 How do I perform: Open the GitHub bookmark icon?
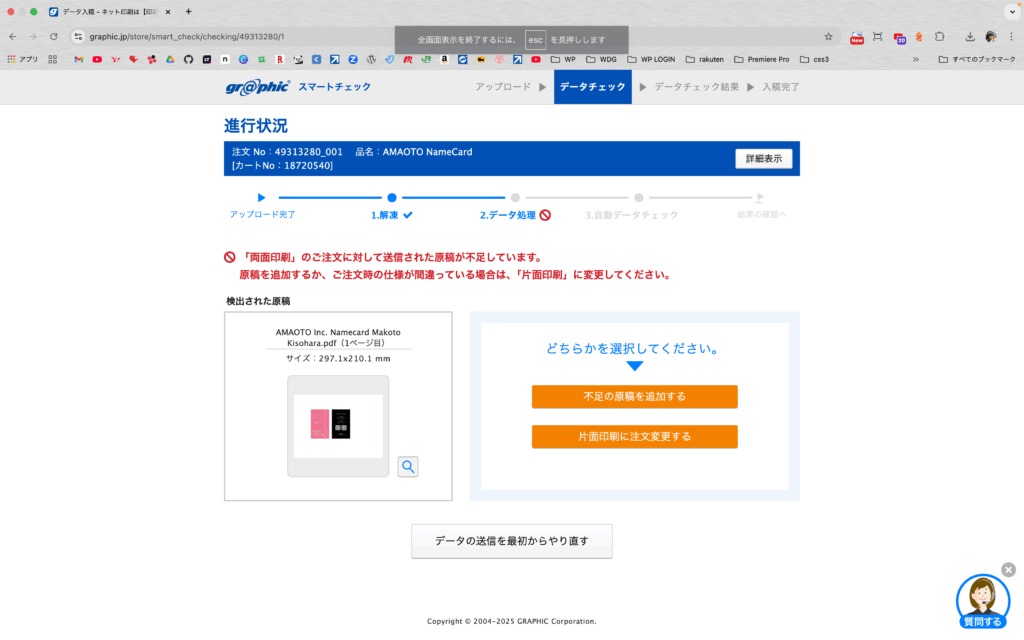pyautogui.click(x=187, y=59)
